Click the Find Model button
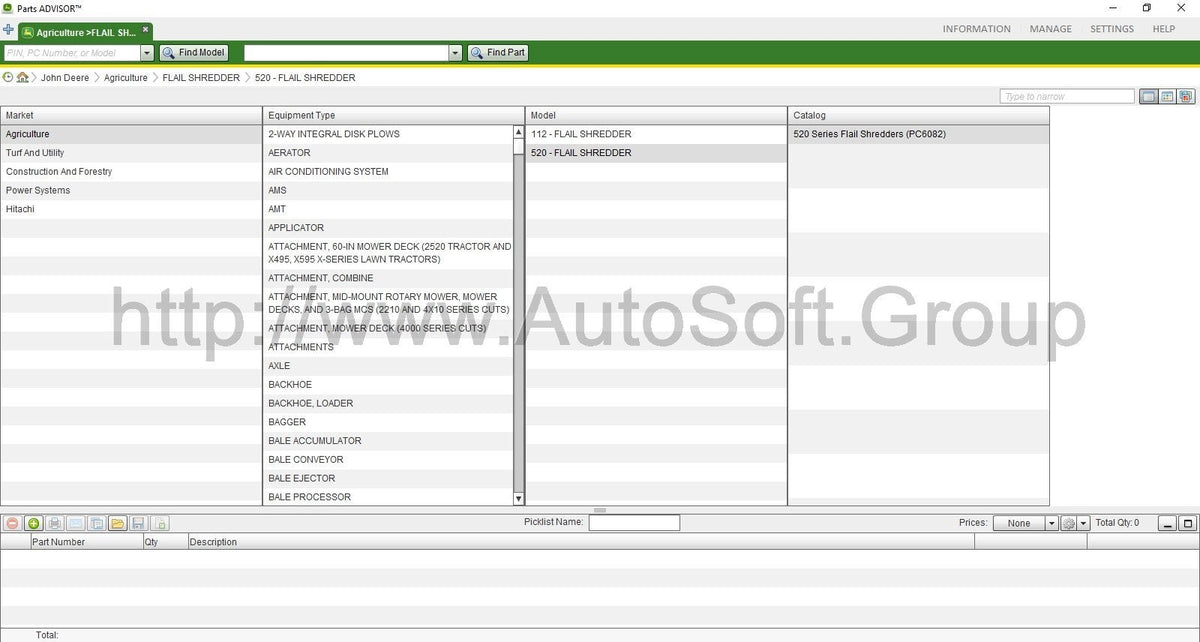The width and height of the screenshot is (1200, 642). pyautogui.click(x=193, y=52)
